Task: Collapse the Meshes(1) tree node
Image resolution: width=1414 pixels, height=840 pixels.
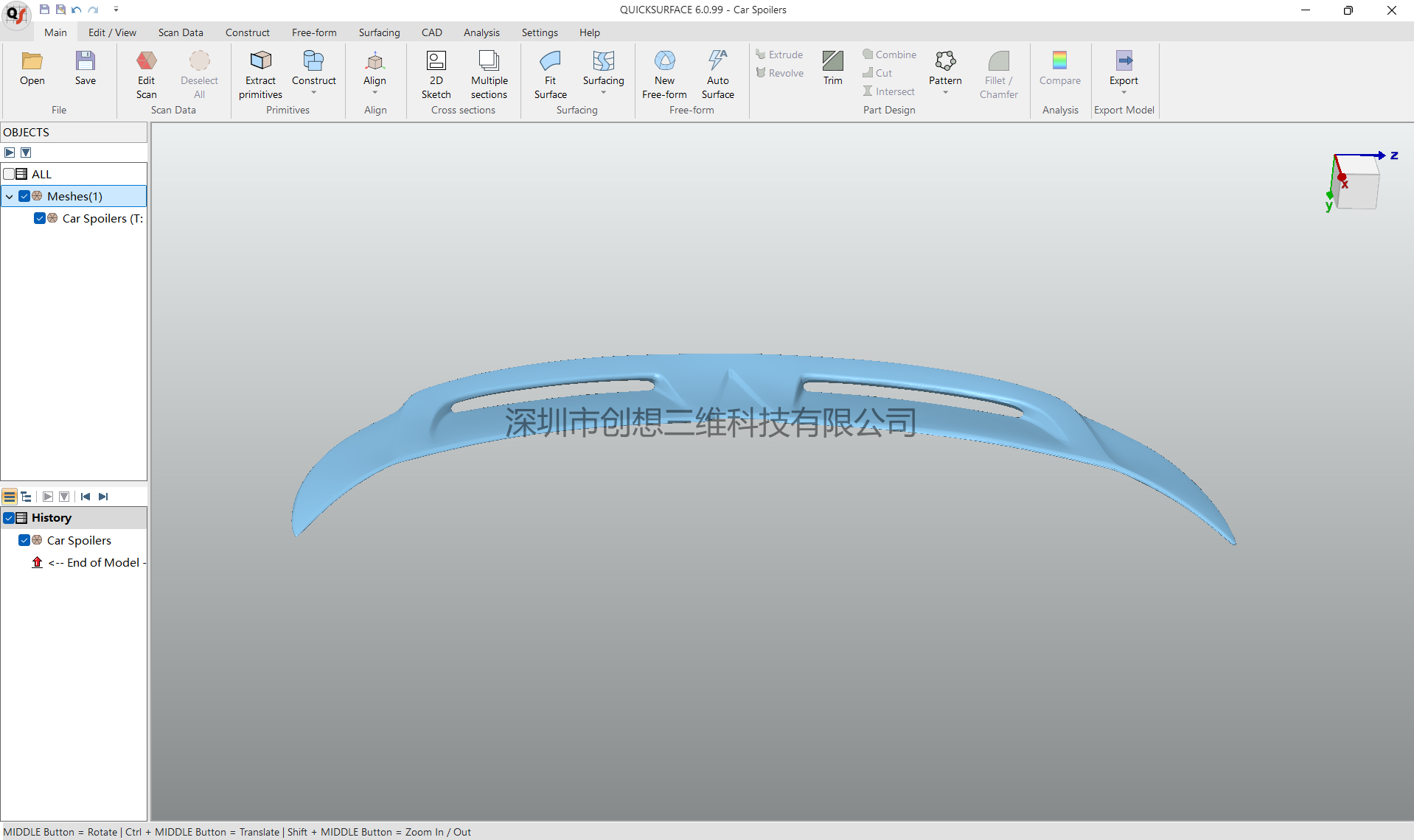Action: click(10, 197)
